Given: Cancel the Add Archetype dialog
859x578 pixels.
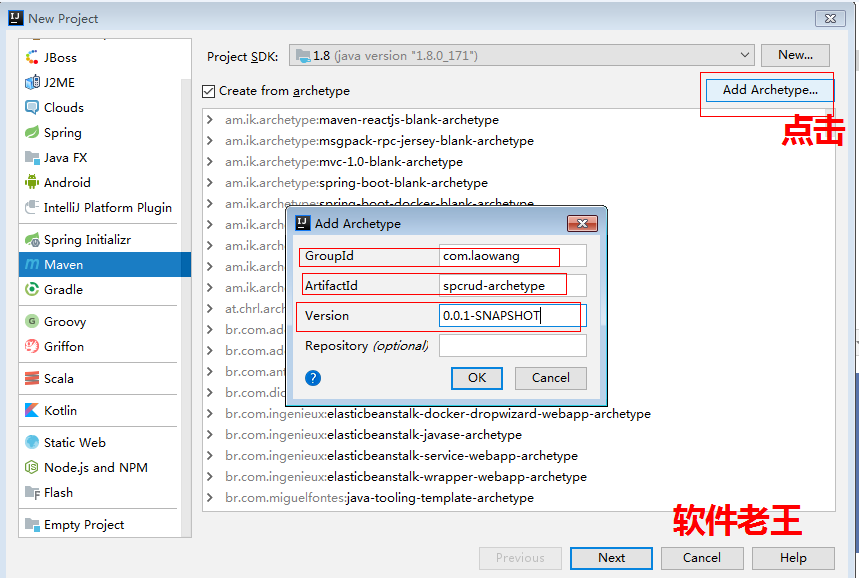Looking at the screenshot, I should pyautogui.click(x=551, y=378).
